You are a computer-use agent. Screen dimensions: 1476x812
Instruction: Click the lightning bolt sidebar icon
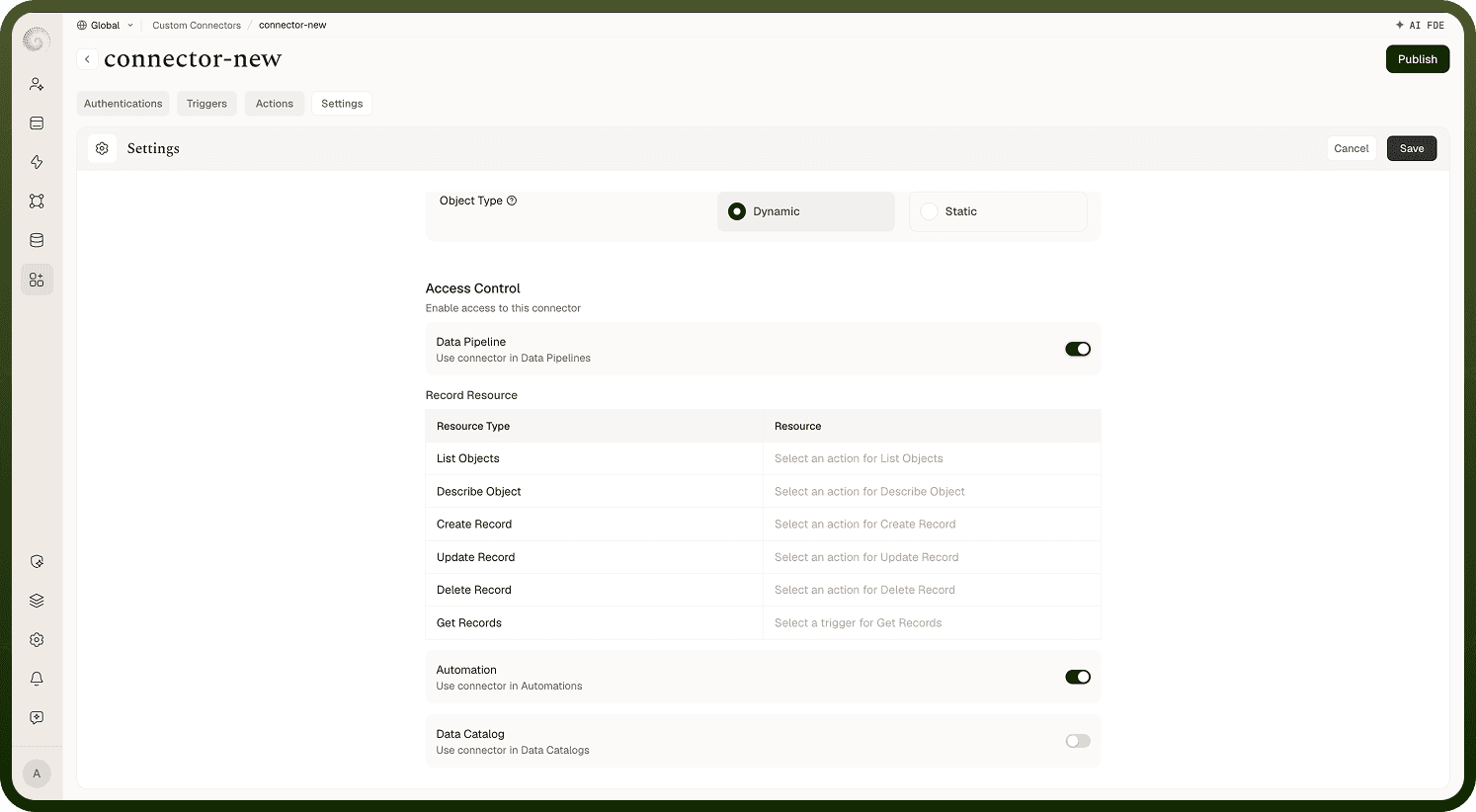point(37,162)
